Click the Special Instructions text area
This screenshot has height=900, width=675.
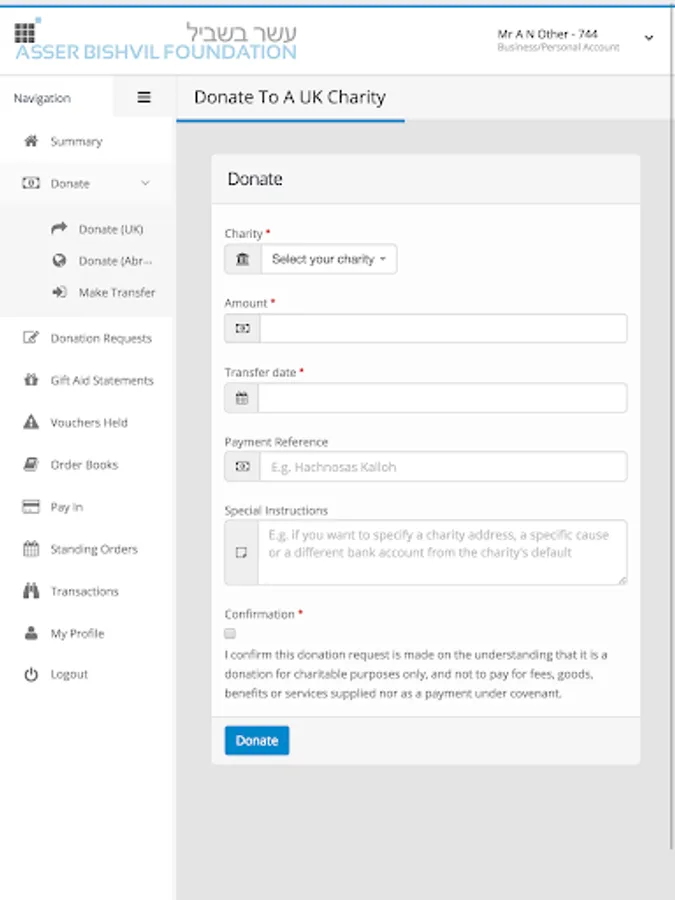click(442, 552)
